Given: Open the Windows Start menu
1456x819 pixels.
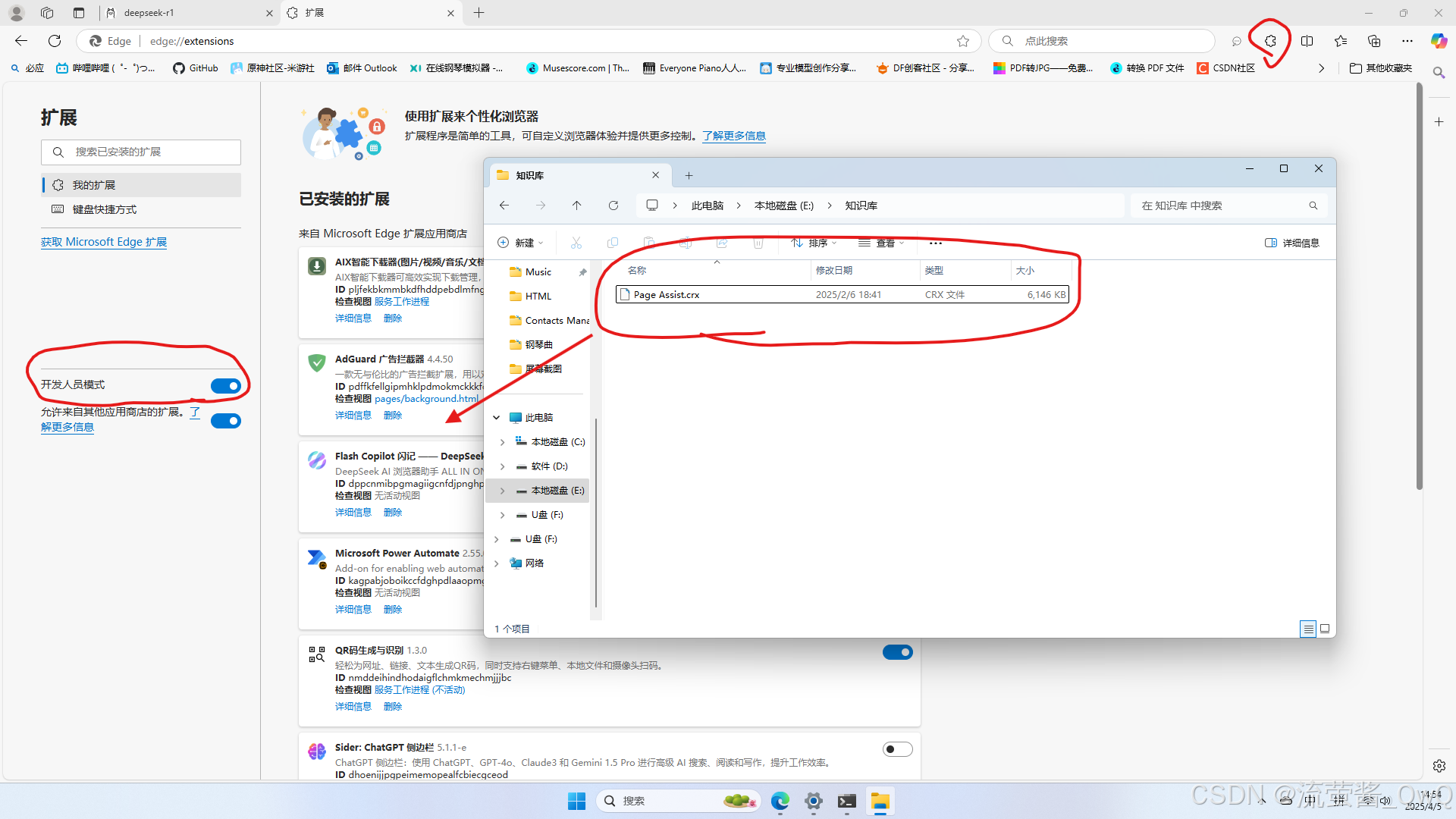Looking at the screenshot, I should pyautogui.click(x=576, y=801).
